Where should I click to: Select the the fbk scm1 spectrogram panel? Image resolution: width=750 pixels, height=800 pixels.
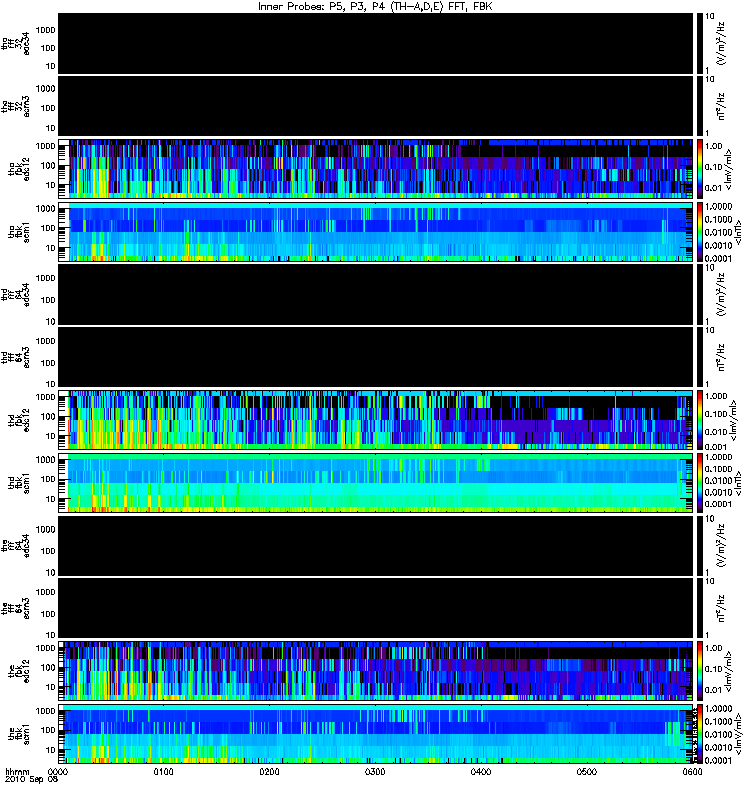[x=376, y=734]
